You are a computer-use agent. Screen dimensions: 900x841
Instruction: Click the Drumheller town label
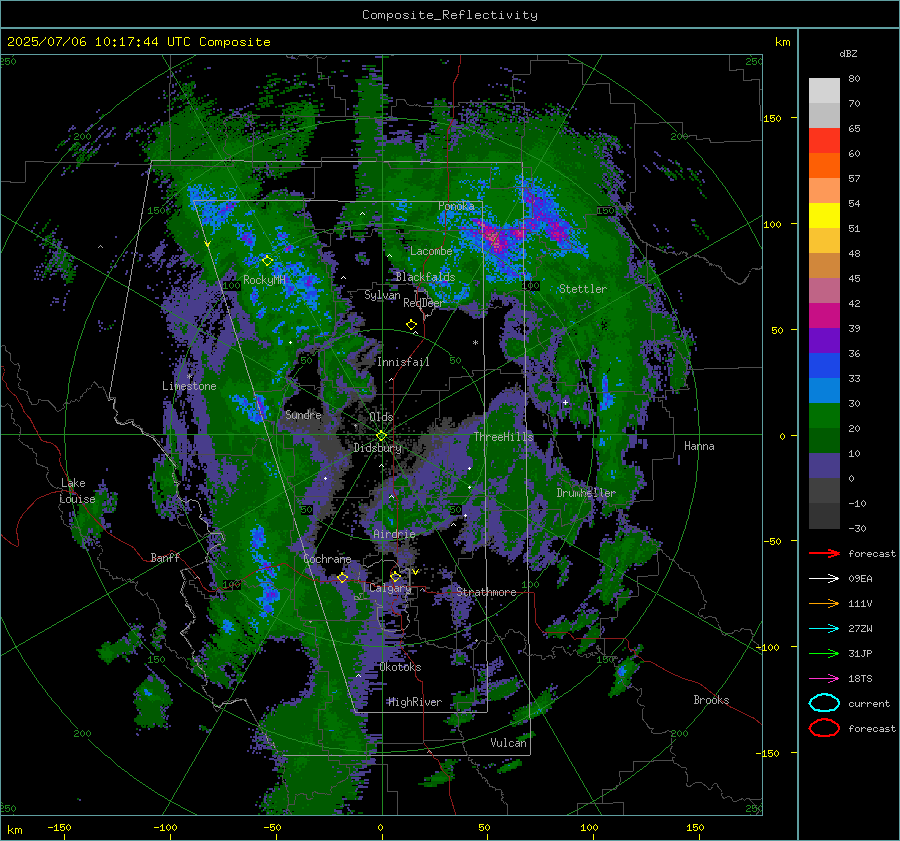(586, 493)
